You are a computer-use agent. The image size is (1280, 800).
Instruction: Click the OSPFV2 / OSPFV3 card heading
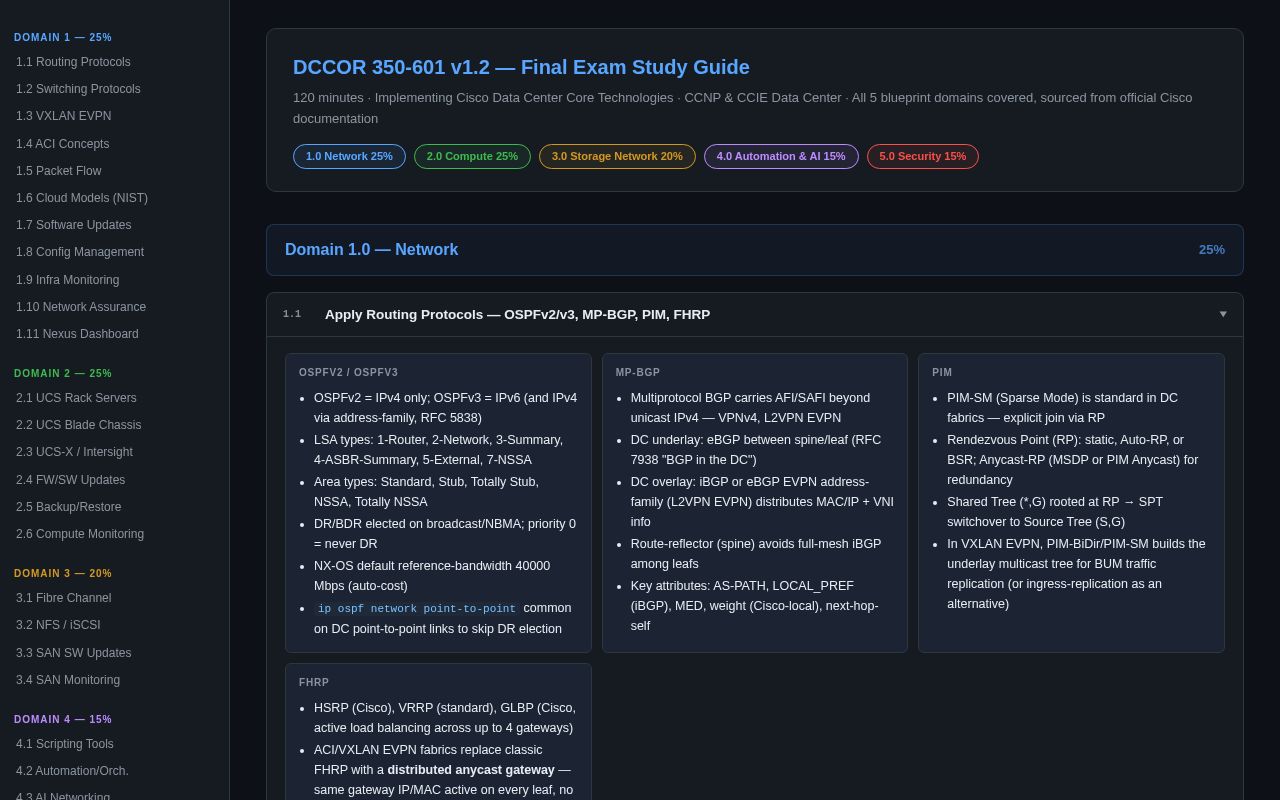[x=348, y=373]
